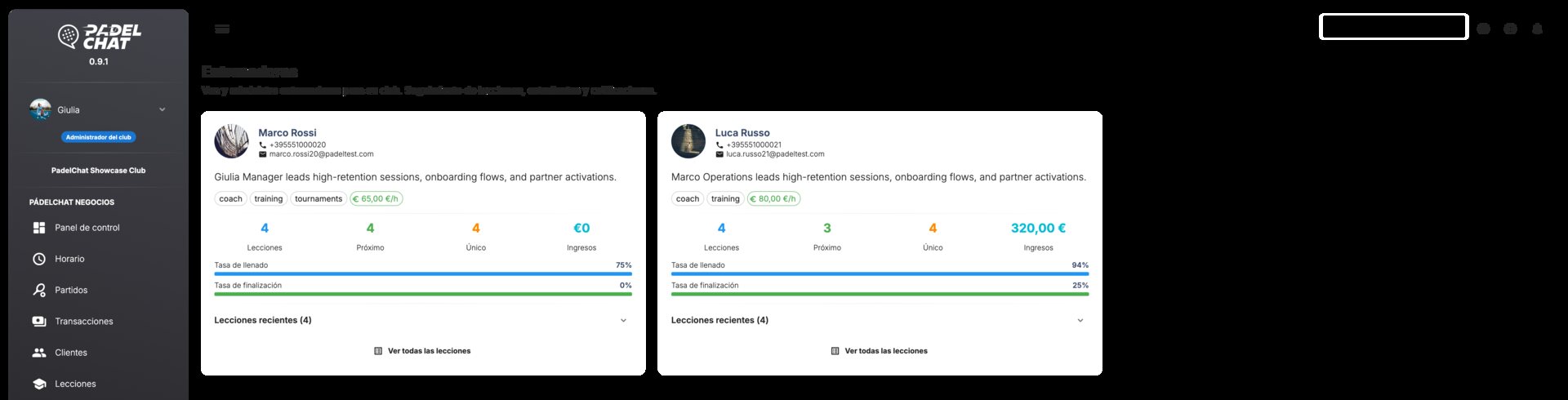Click the Lecciones graduation cap icon

pos(39,384)
